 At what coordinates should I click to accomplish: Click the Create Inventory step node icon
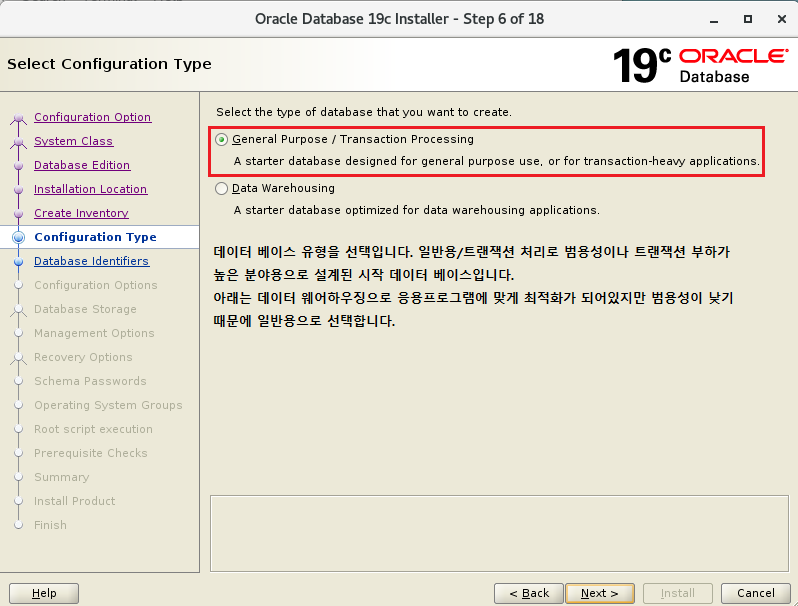[x=18, y=214]
